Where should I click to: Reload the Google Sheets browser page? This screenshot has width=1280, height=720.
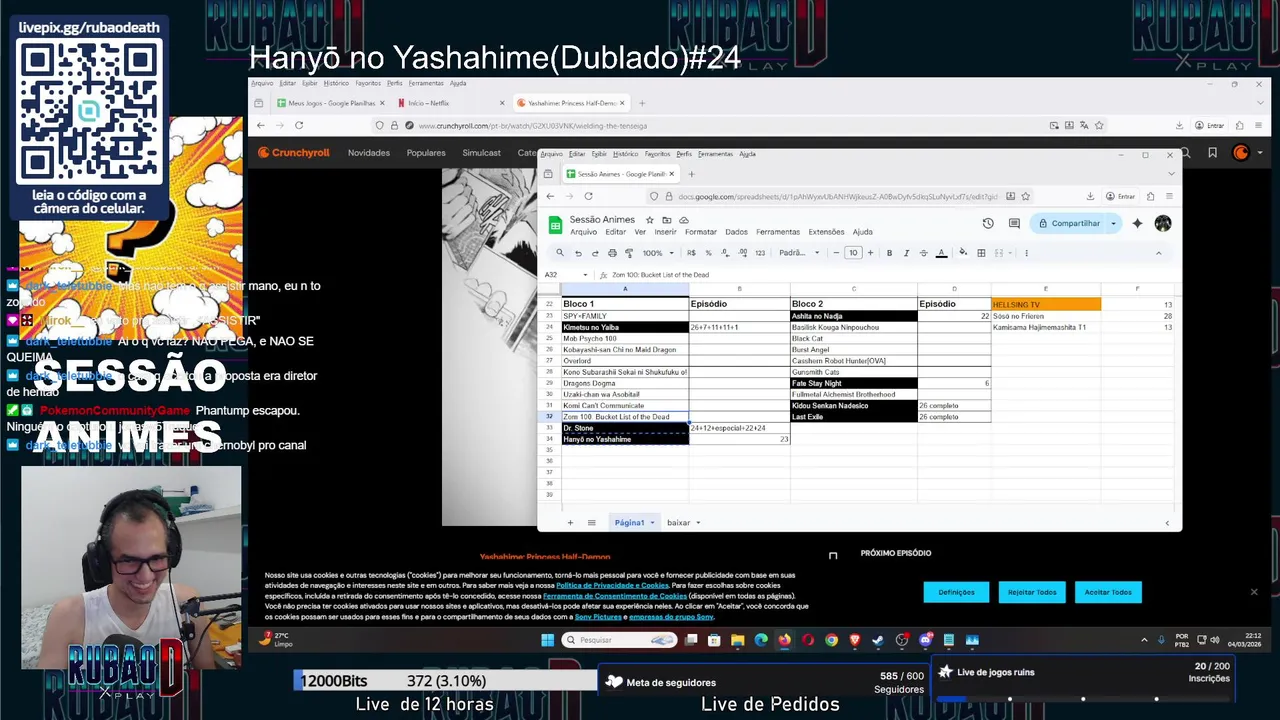coord(588,196)
